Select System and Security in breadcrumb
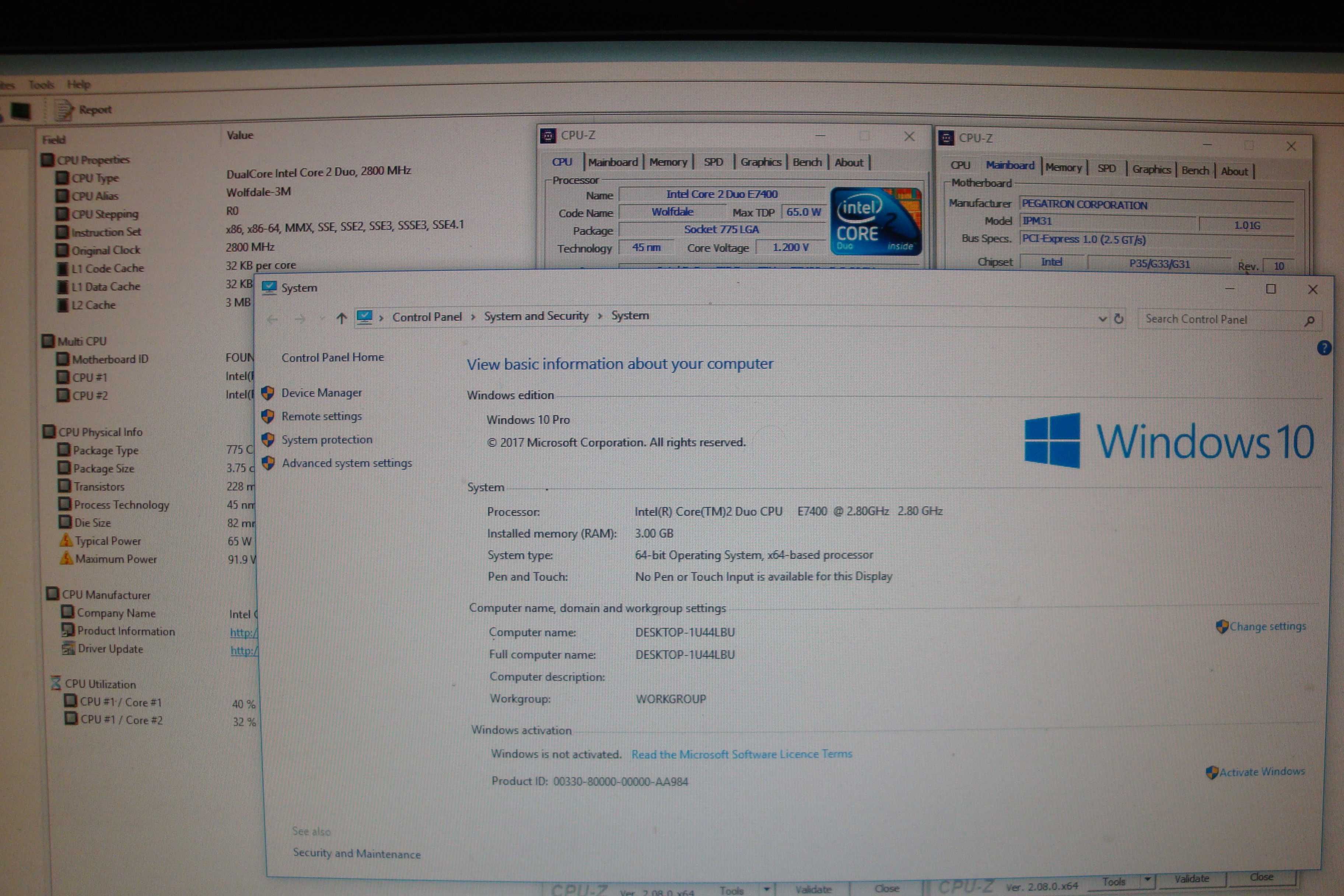This screenshot has height=896, width=1344. tap(536, 316)
